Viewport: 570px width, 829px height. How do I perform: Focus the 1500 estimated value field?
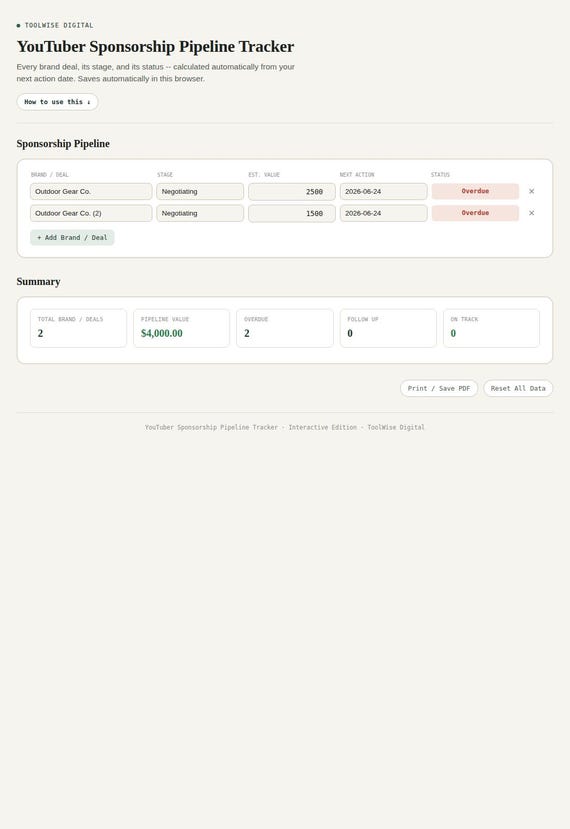tap(292, 214)
